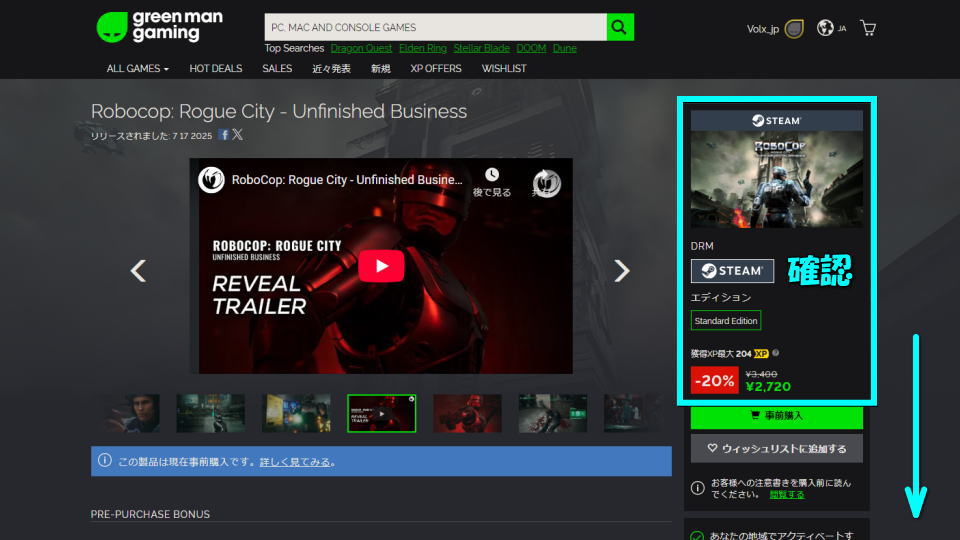Add game to wishlist button
Image resolution: width=960 pixels, height=540 pixels.
click(776, 448)
